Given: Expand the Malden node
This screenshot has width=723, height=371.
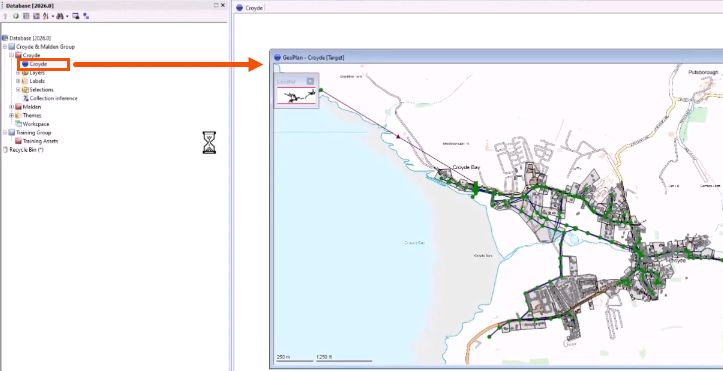Looking at the screenshot, I should coord(12,107).
